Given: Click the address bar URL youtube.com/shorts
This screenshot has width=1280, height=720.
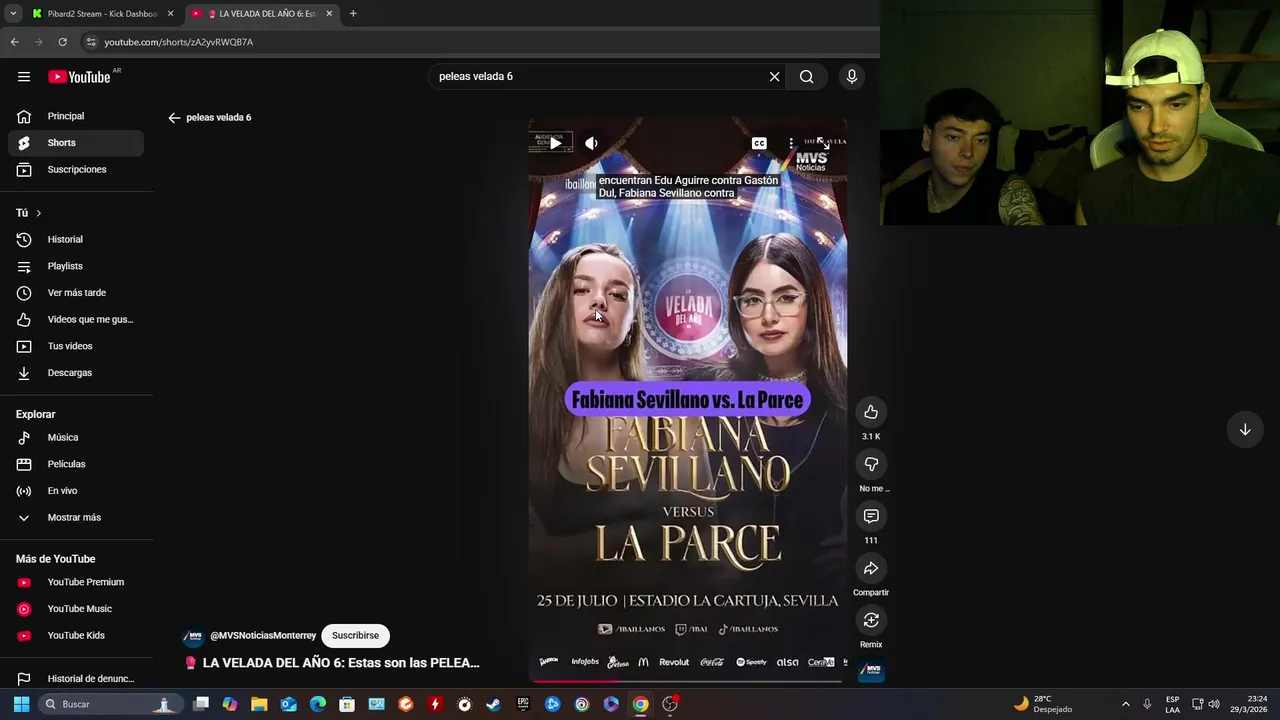Looking at the screenshot, I should tap(179, 42).
